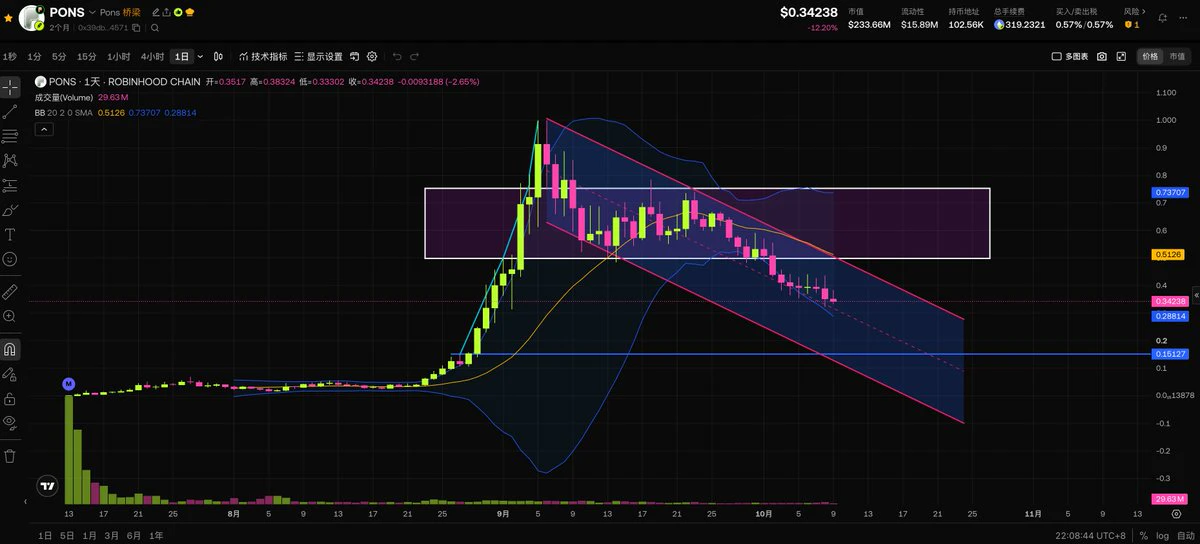The width and height of the screenshot is (1200, 544).
Task: Select the trend line drawing tool
Action: (10, 111)
